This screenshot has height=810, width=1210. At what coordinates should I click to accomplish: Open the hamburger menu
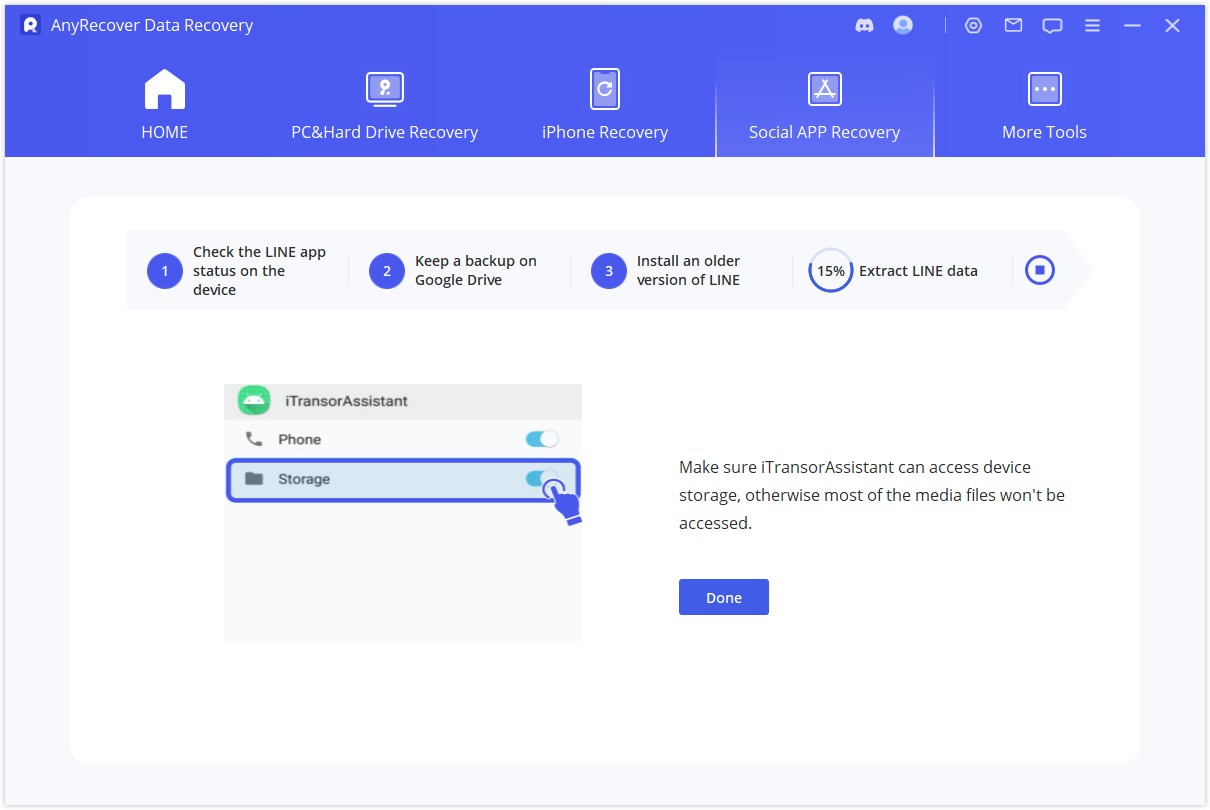pyautogui.click(x=1092, y=25)
